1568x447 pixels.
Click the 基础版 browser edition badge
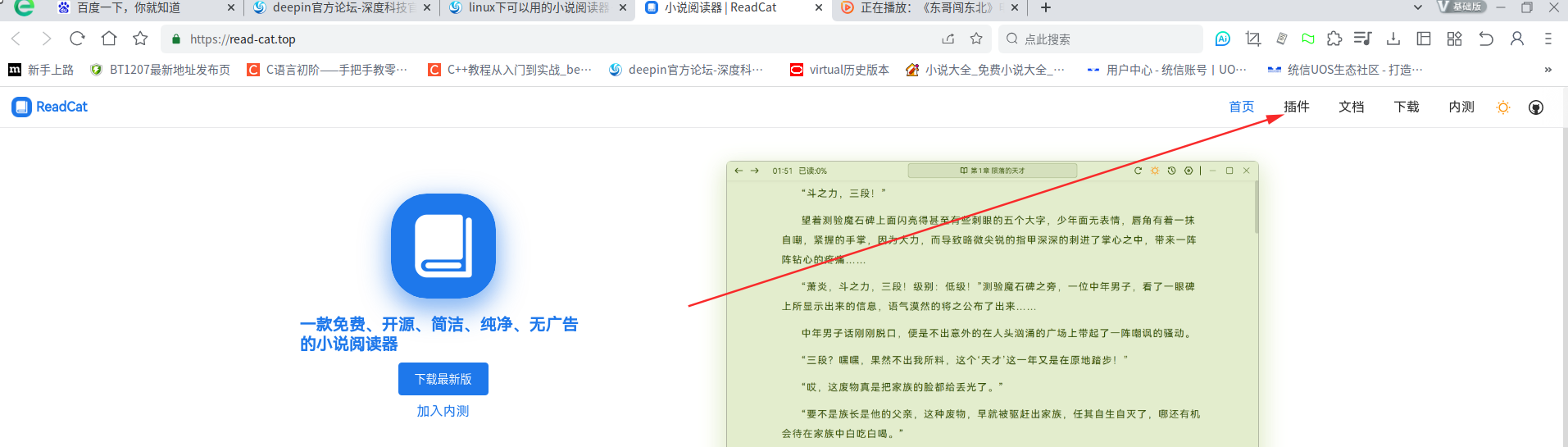(x=1461, y=7)
